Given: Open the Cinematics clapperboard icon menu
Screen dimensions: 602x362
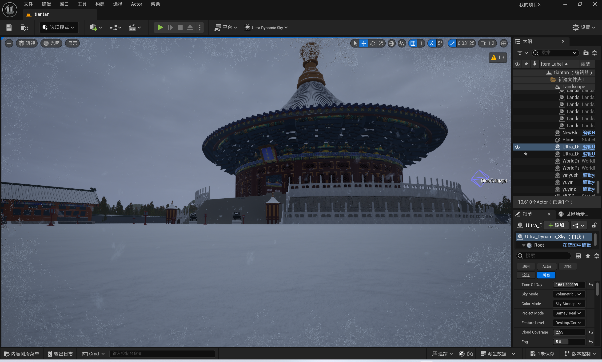Looking at the screenshot, I should 134,28.
